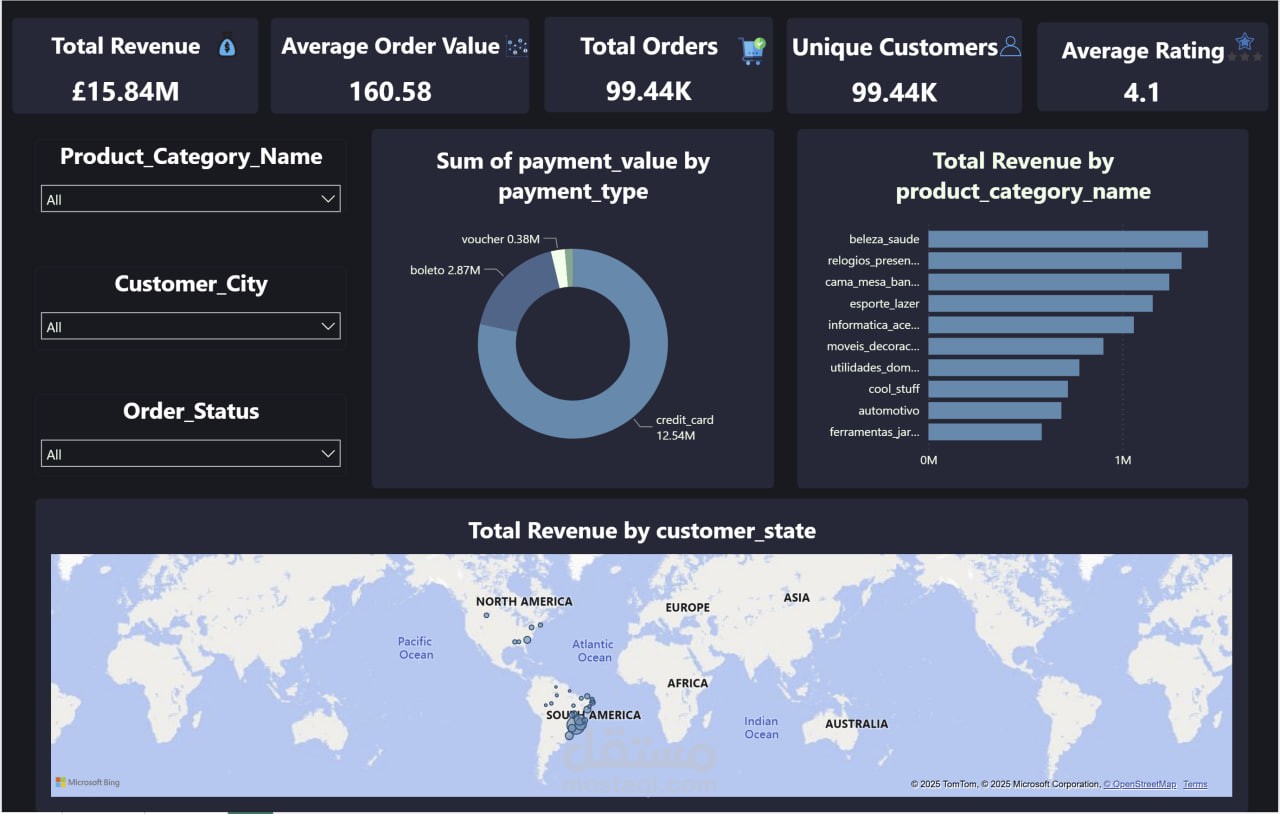Viewport: 1280px width, 814px height.
Task: Click the Total Revenue value £15.84M
Action: point(126,92)
